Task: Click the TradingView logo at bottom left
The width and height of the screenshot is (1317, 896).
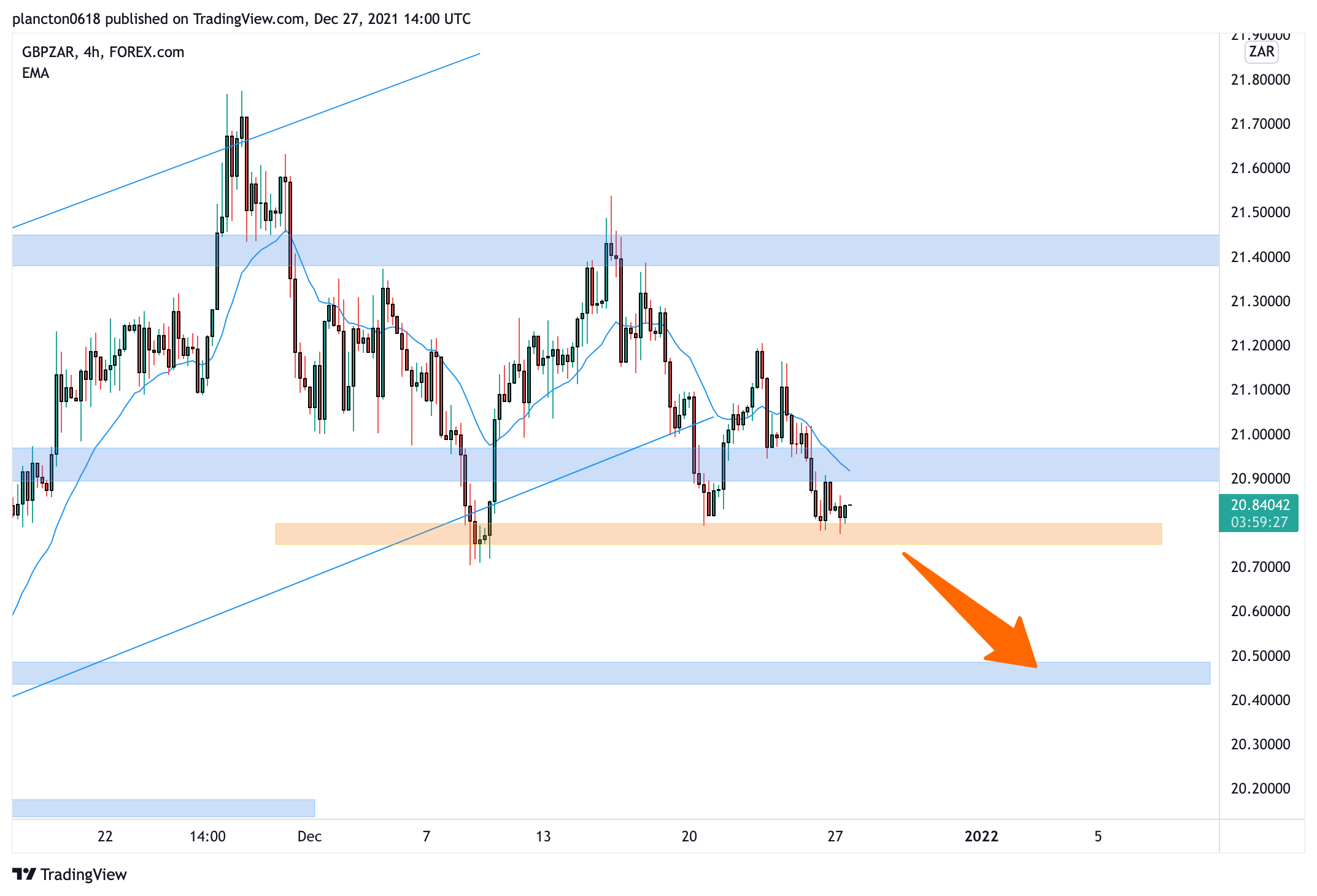Action: (69, 874)
